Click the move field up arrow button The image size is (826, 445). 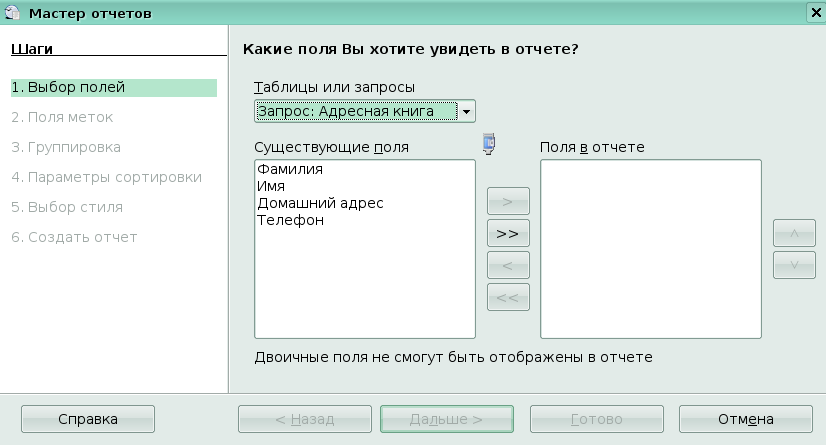pyautogui.click(x=793, y=233)
